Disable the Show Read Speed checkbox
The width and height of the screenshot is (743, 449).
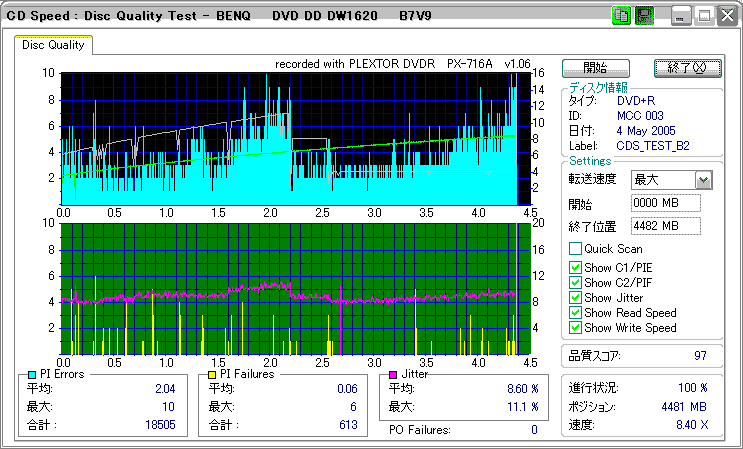575,312
